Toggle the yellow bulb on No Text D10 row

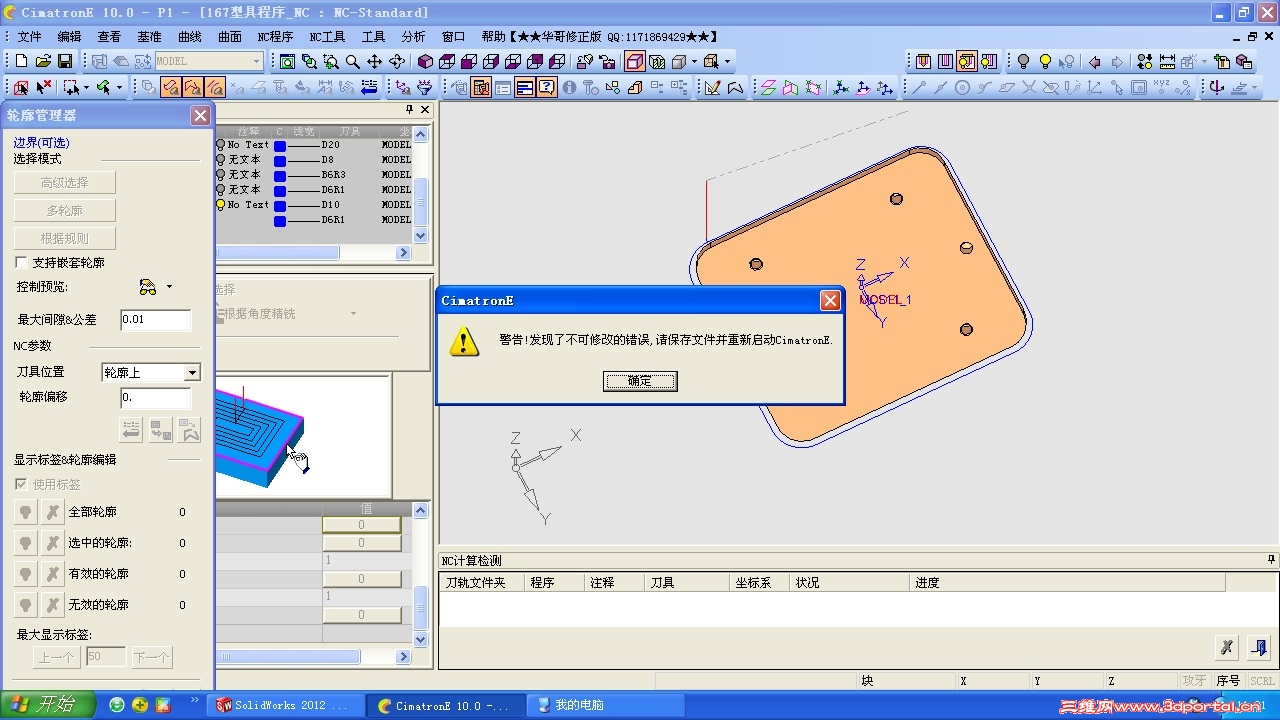point(221,205)
